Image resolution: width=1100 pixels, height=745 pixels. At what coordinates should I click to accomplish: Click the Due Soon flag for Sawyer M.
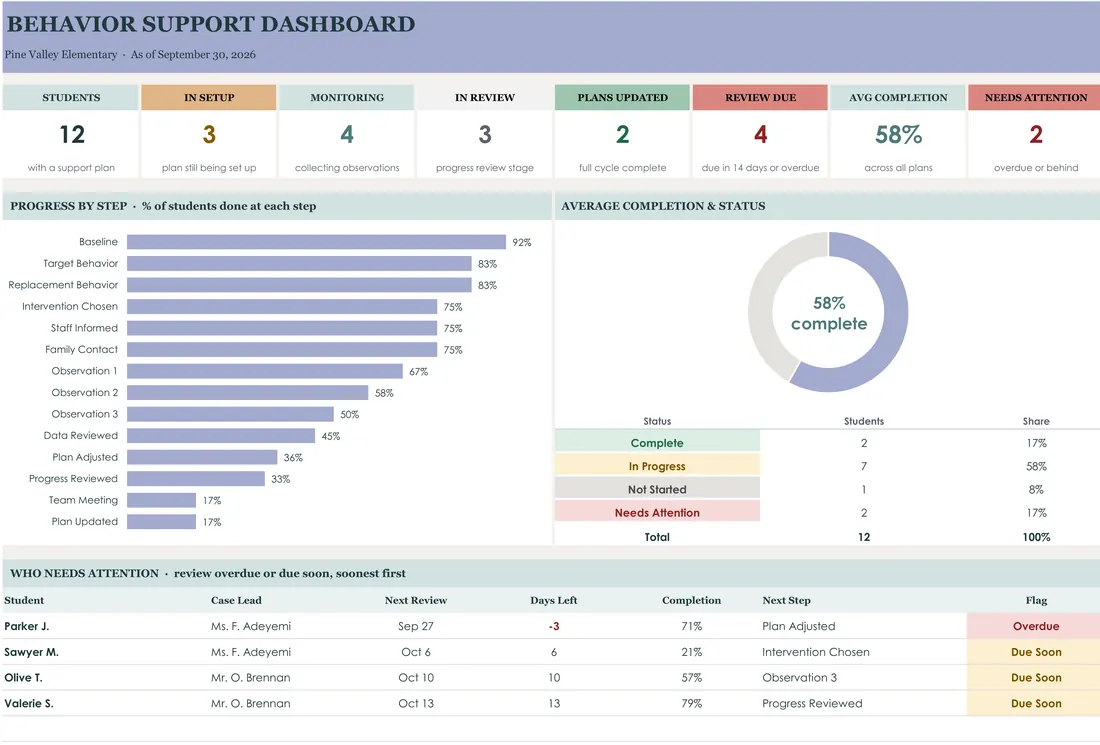click(1035, 652)
